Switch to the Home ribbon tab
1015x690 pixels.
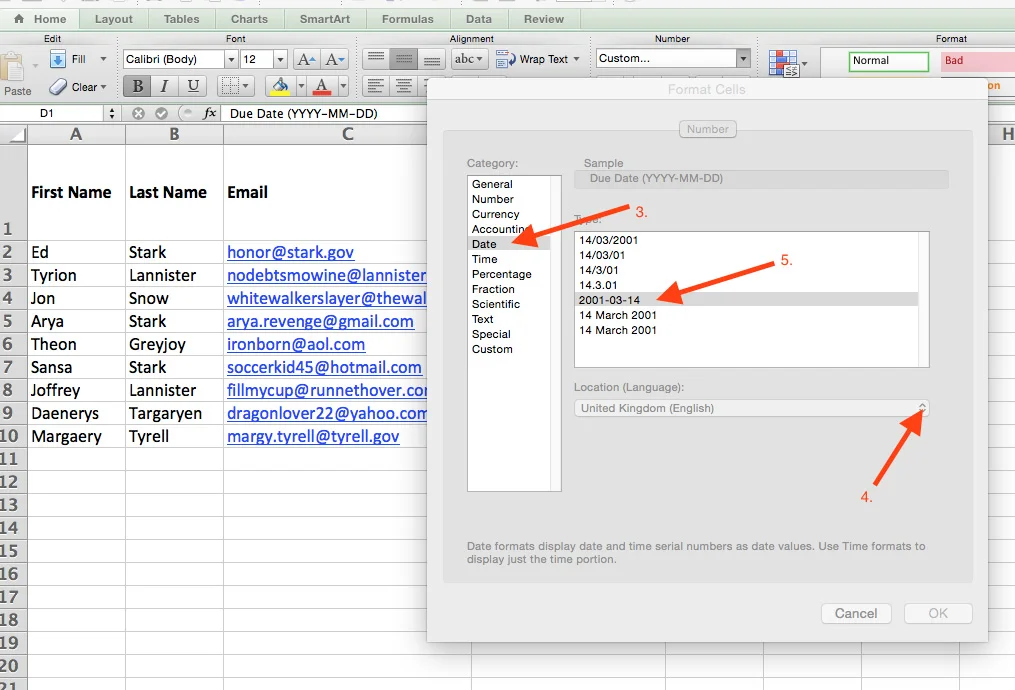point(40,19)
